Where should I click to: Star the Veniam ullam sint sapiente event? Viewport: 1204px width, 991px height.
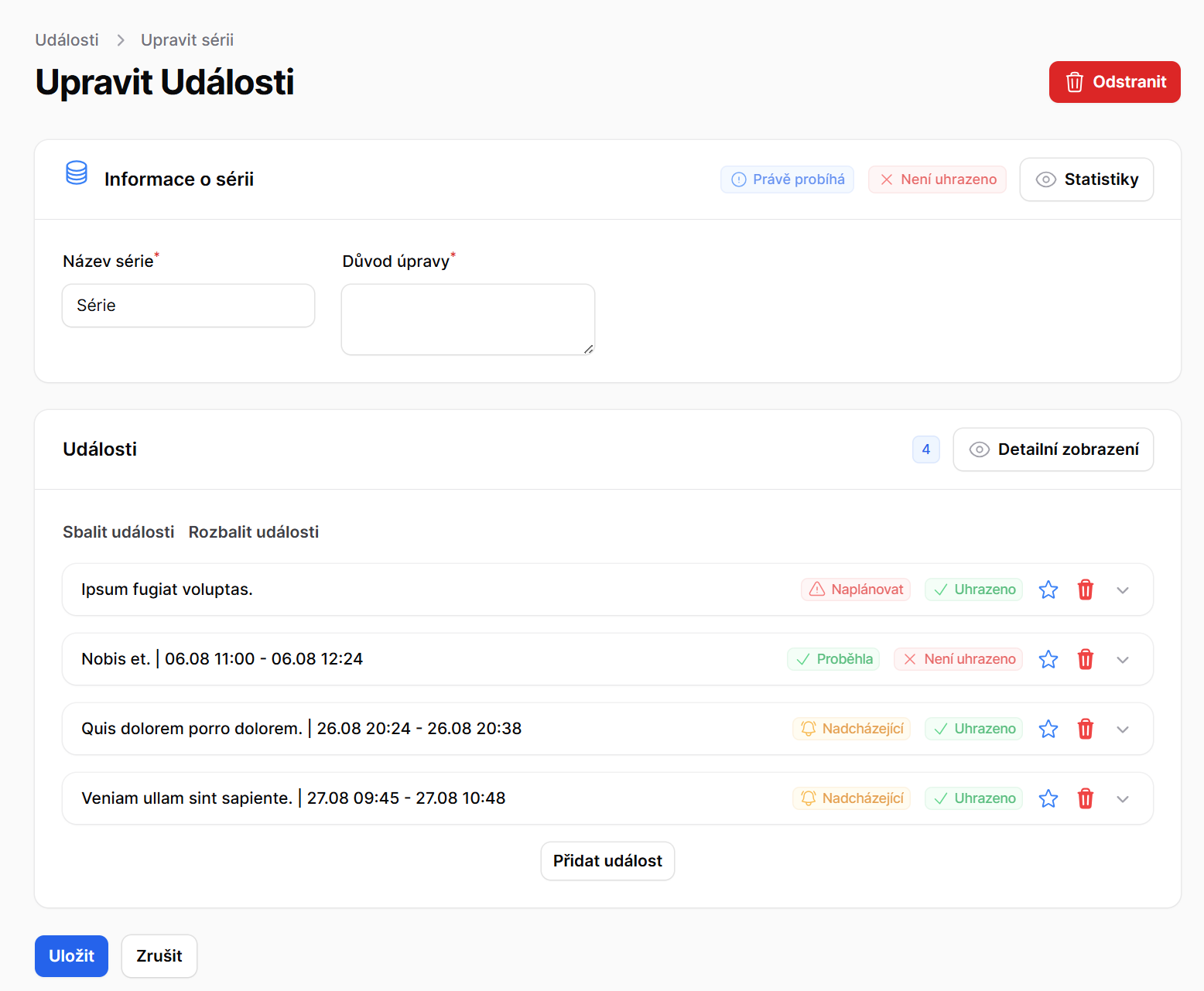pyautogui.click(x=1048, y=798)
